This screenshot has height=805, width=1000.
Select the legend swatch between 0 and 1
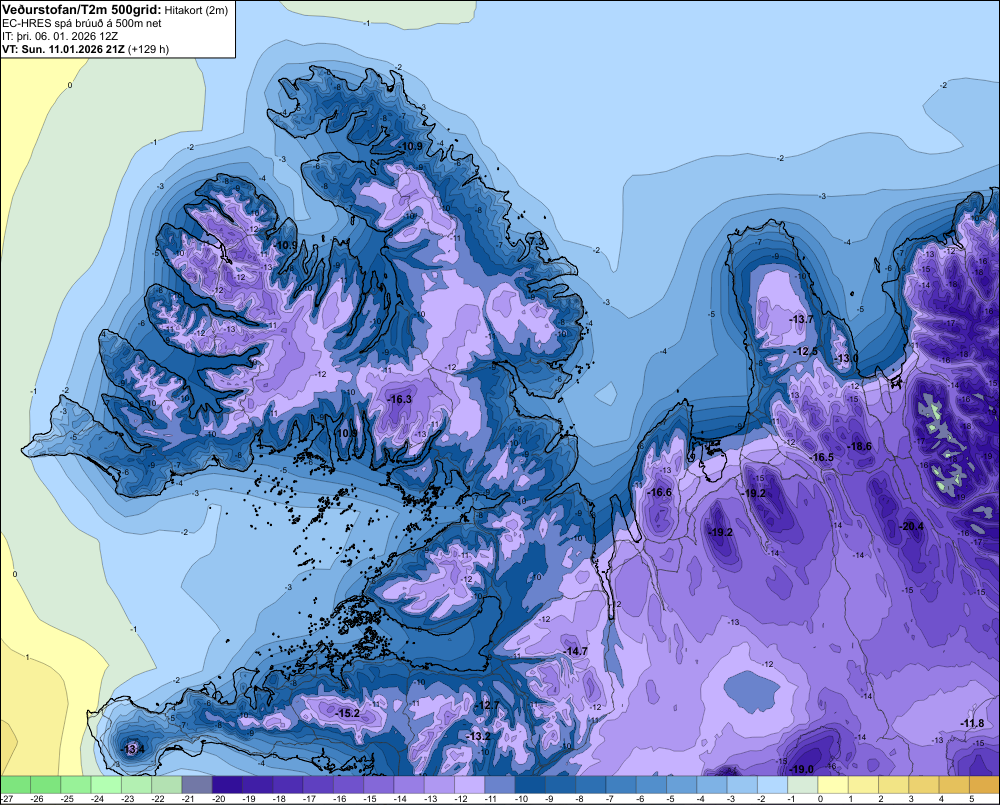coord(834,784)
